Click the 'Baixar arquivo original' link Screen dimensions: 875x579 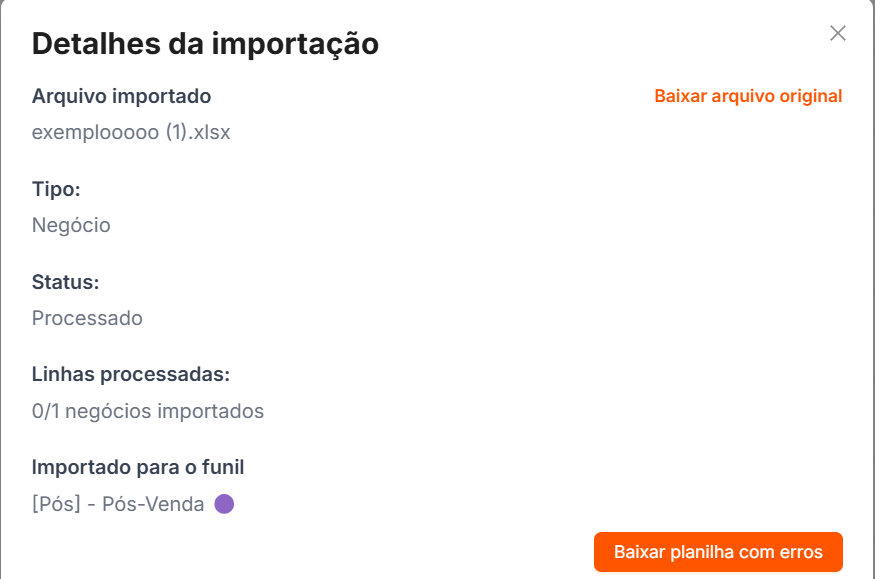point(748,96)
